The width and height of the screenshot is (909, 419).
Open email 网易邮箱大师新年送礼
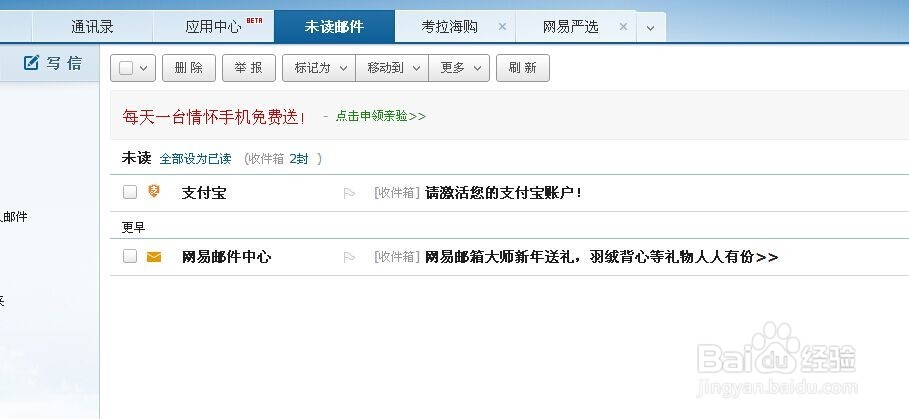coord(601,257)
